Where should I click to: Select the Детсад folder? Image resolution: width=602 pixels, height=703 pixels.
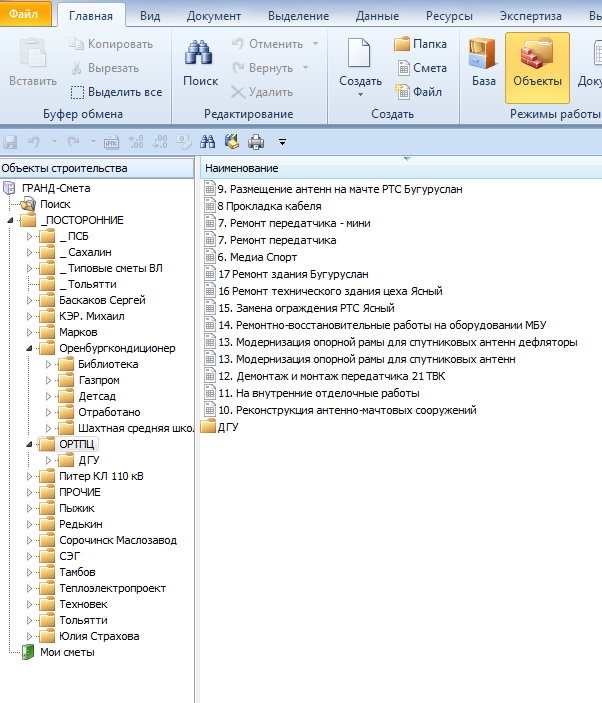[x=97, y=396]
